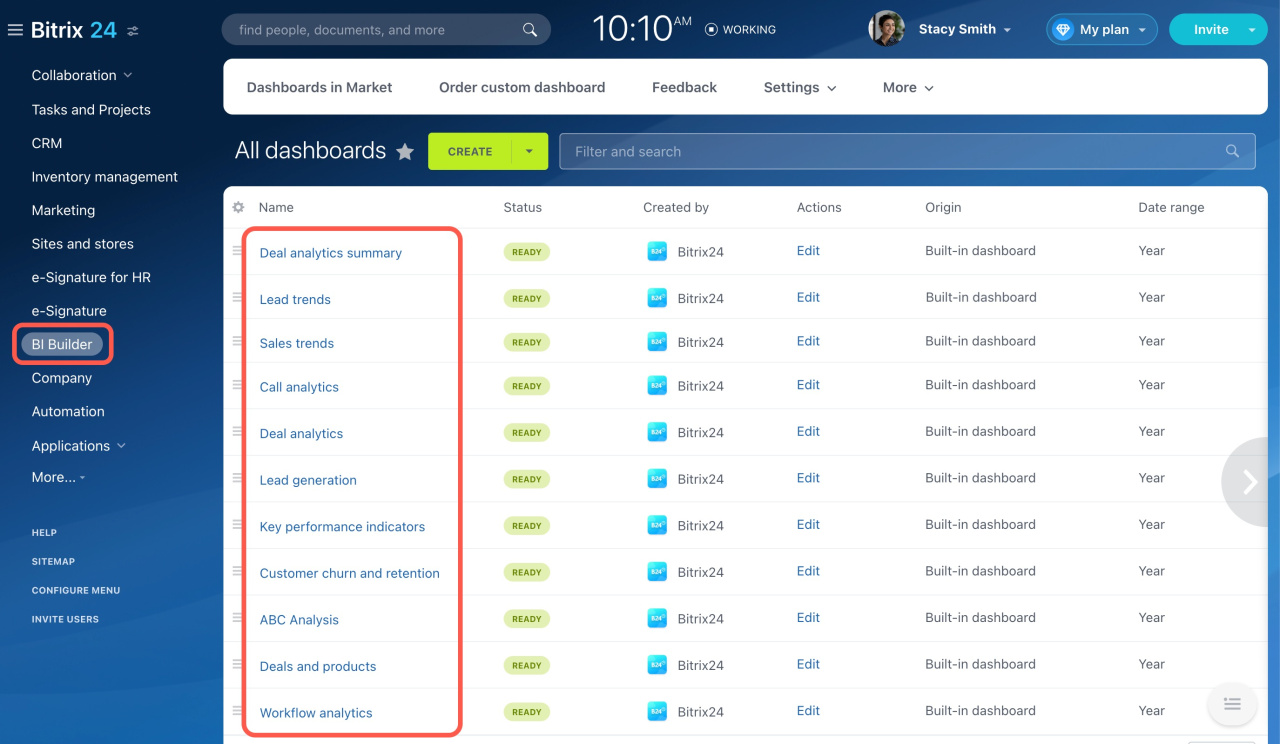This screenshot has height=744, width=1280.
Task: Click the magnifier in Filter and search
Action: tap(1233, 151)
